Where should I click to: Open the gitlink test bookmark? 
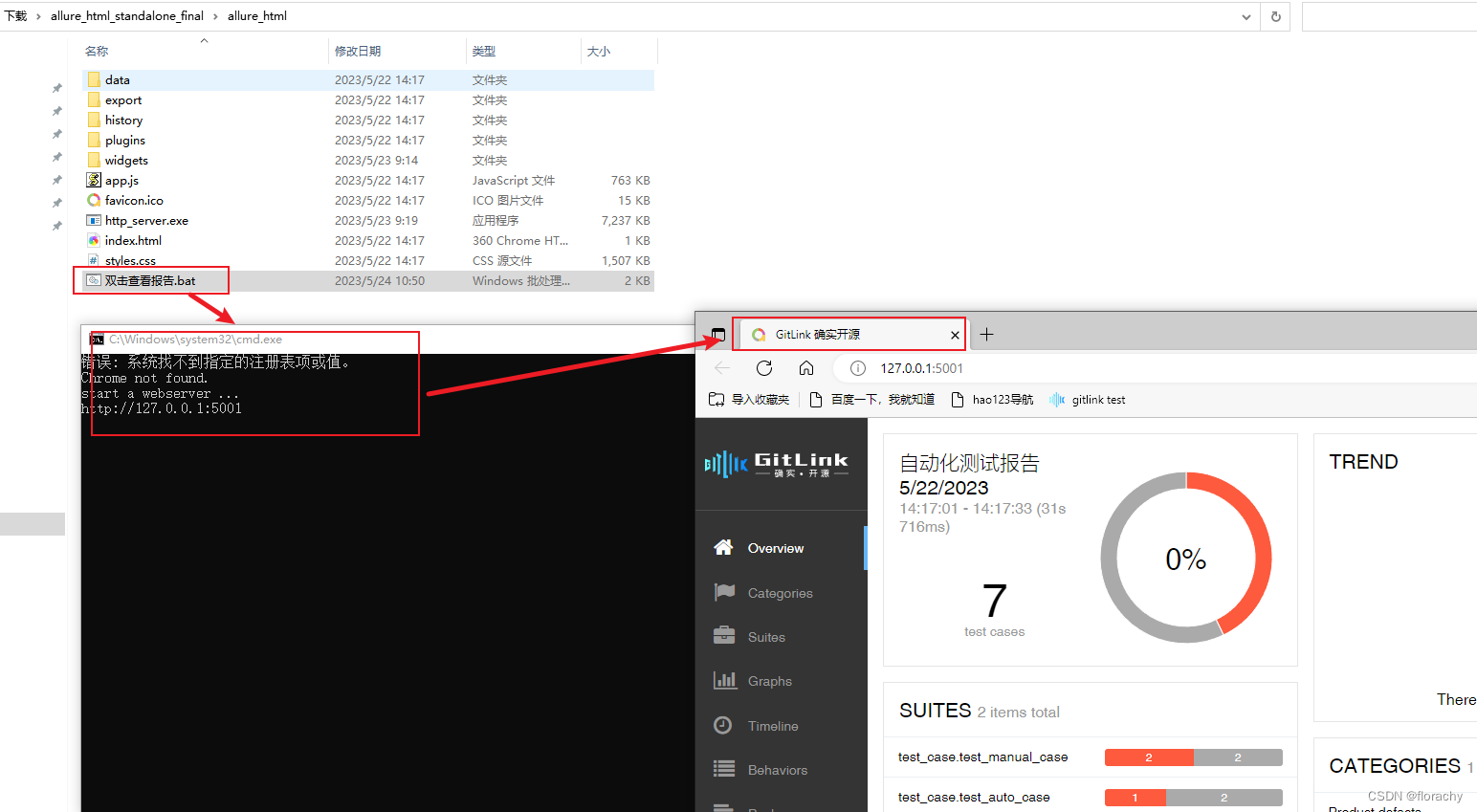pyautogui.click(x=1088, y=400)
